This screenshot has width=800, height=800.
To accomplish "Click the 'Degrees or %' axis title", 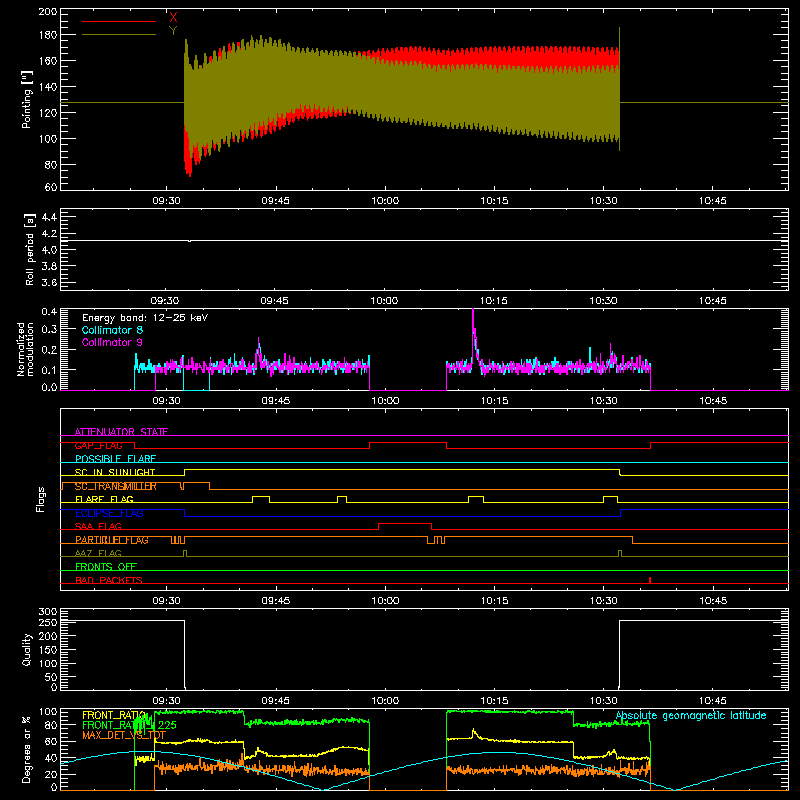I will [x=27, y=749].
